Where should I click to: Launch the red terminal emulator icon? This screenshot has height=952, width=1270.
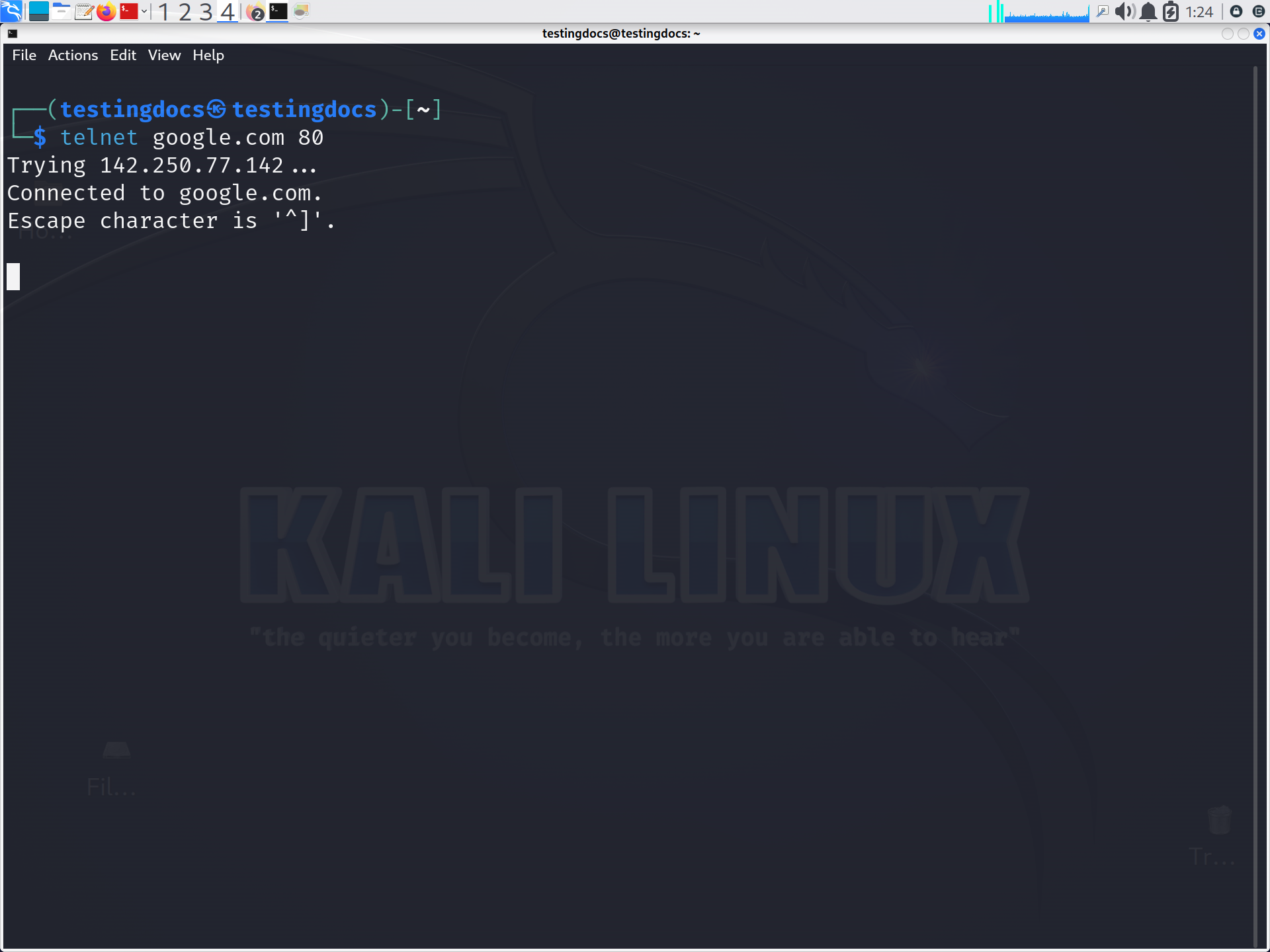128,11
